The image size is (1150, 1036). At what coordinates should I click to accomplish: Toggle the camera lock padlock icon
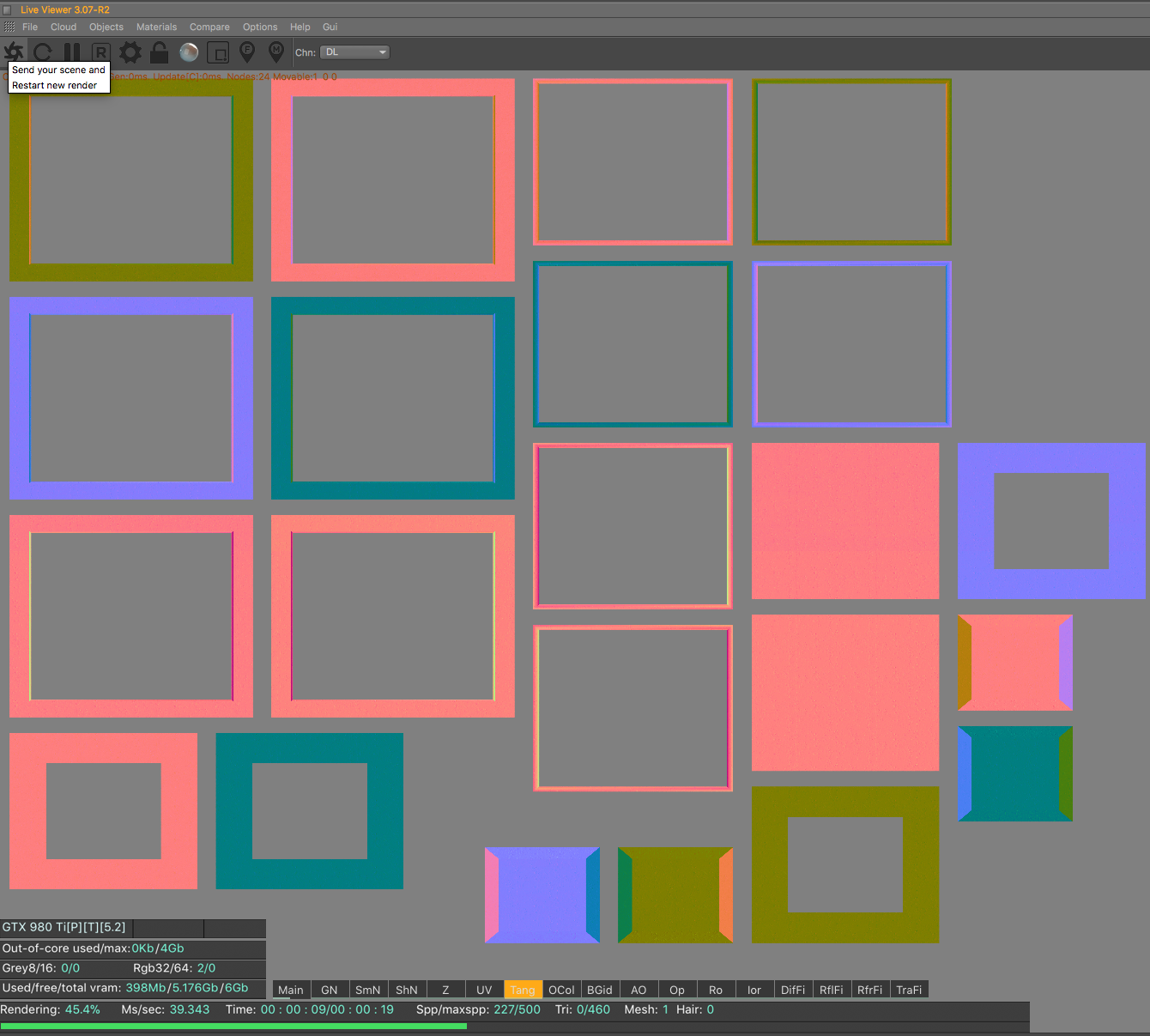[x=160, y=52]
